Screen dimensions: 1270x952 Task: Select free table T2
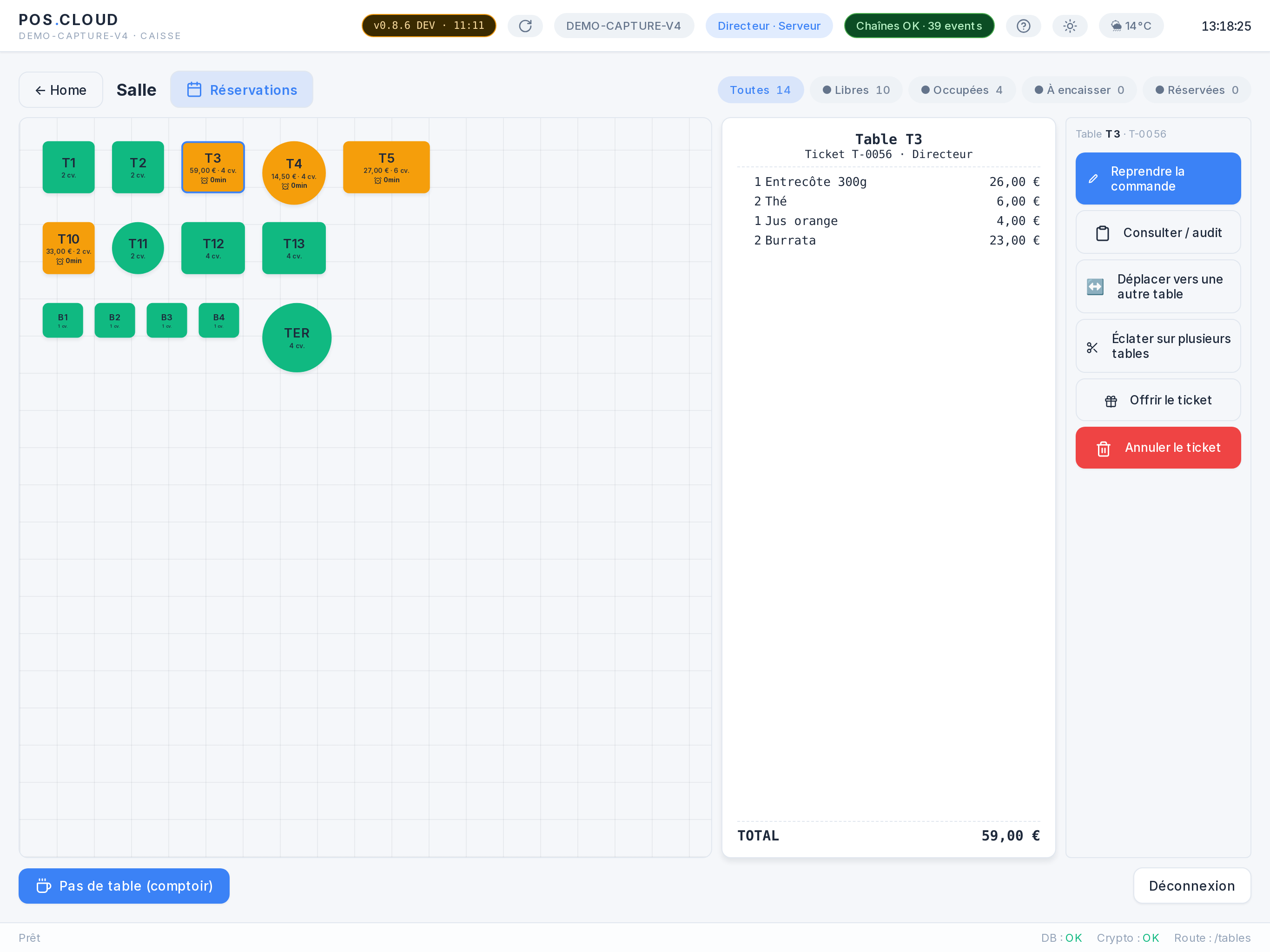(138, 167)
